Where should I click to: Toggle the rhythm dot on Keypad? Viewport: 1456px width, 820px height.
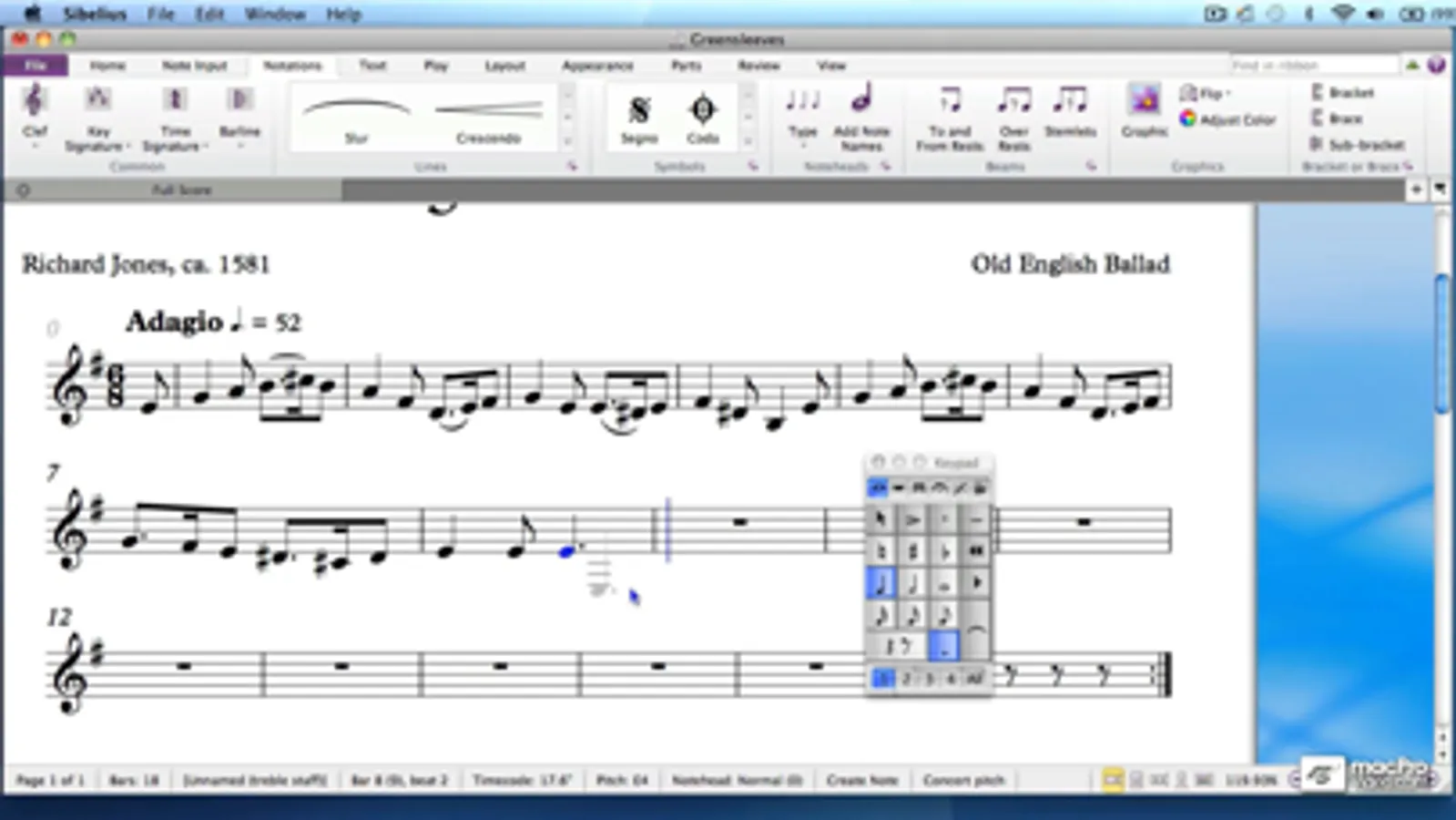944,647
